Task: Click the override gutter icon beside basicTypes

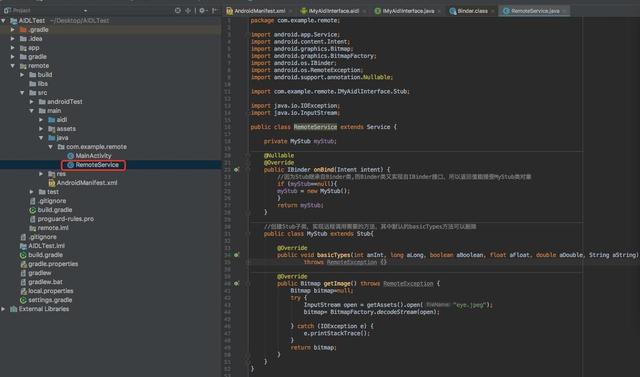Action: pyautogui.click(x=236, y=255)
